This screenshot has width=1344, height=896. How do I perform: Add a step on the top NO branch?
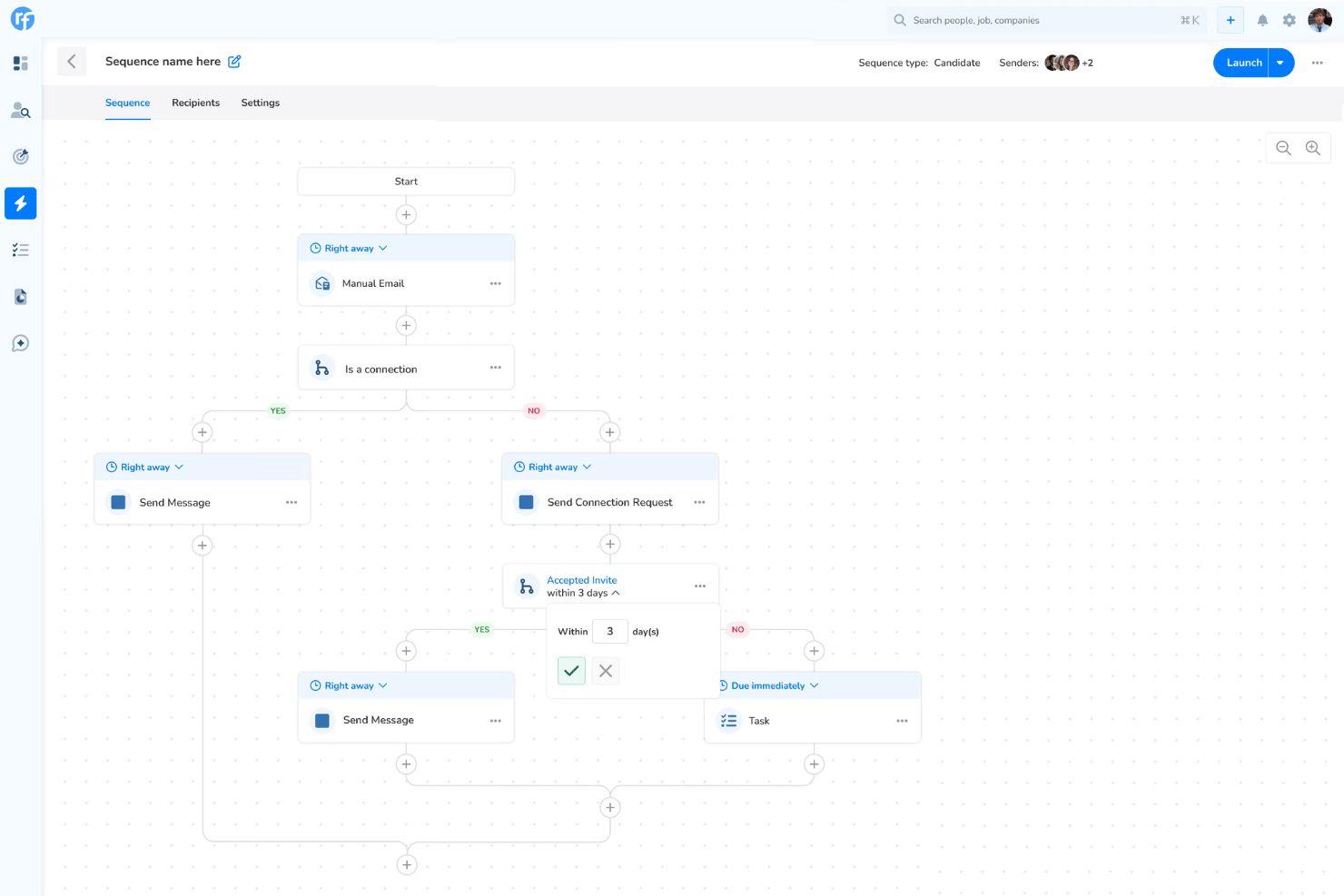tap(610, 432)
